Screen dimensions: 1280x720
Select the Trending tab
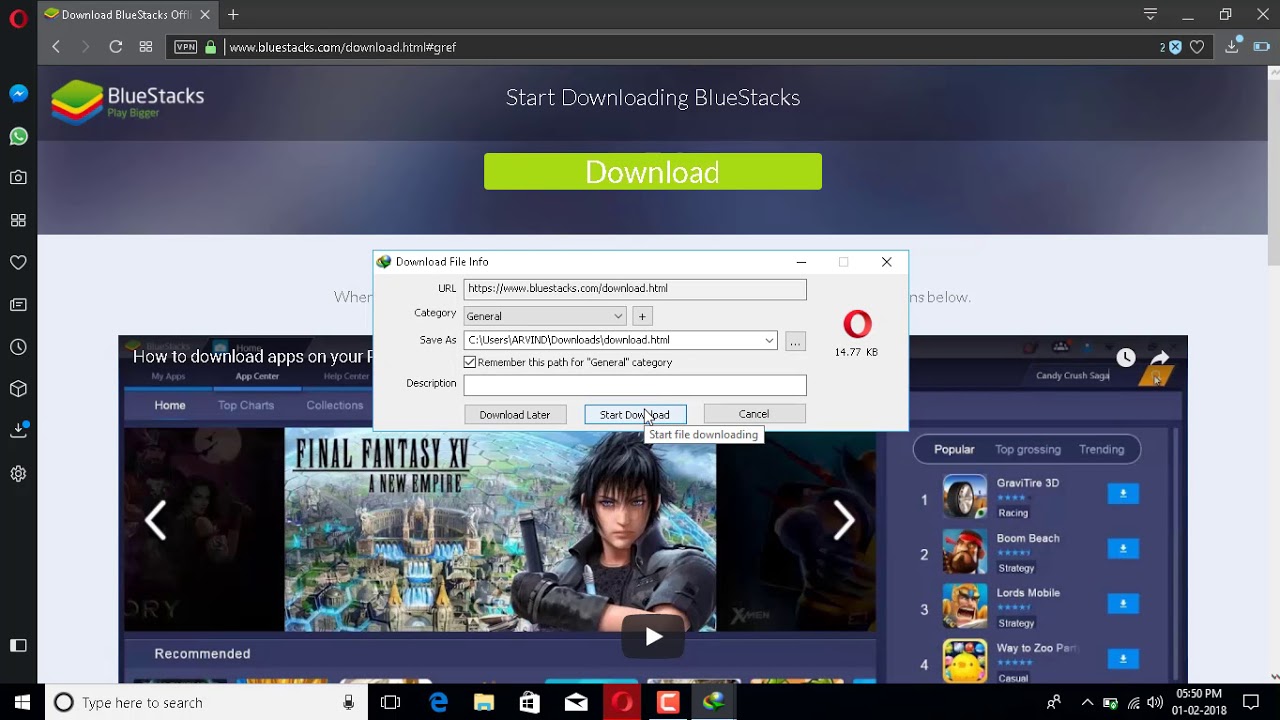pos(1101,449)
